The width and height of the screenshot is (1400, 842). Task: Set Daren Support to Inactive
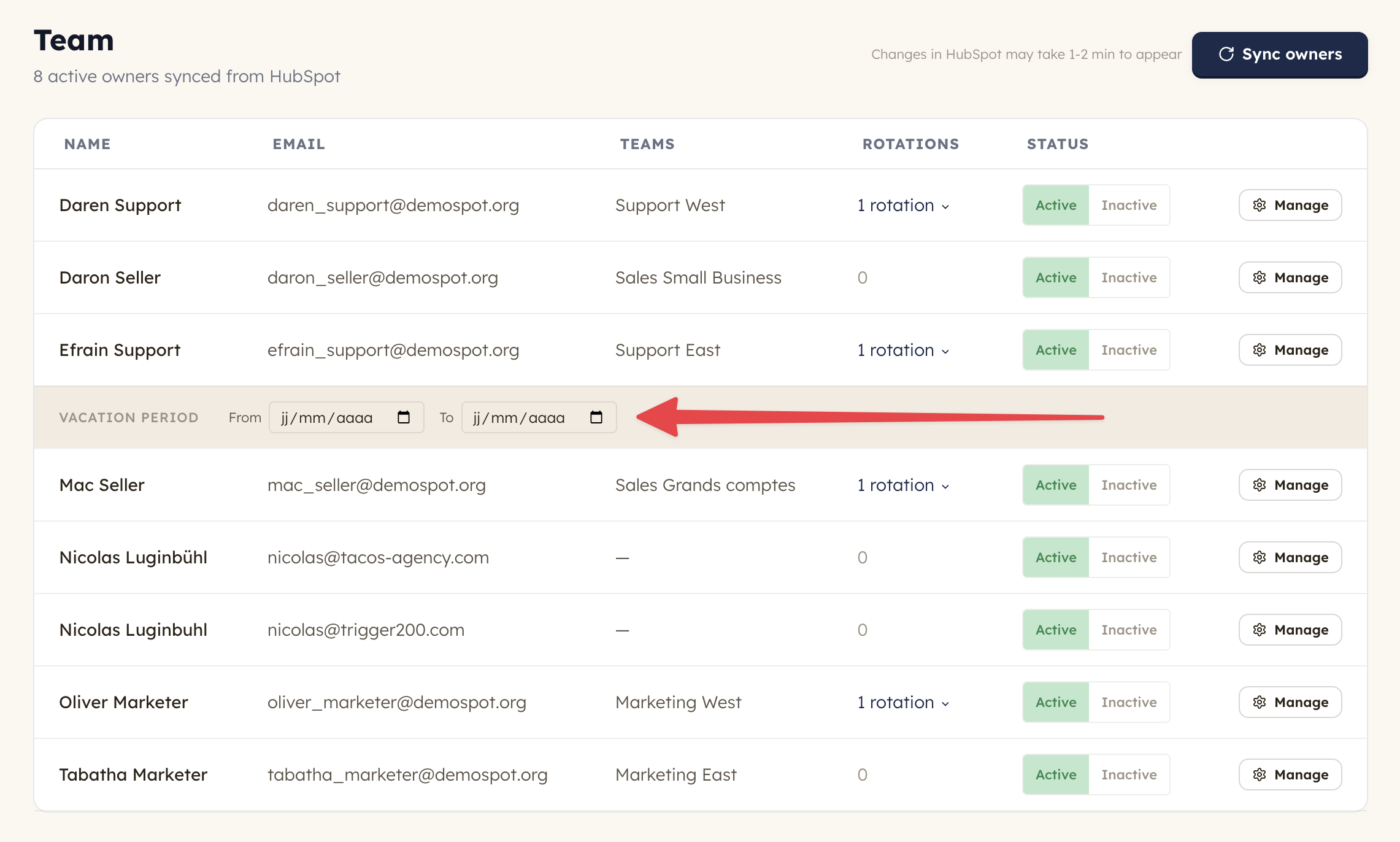(x=1129, y=205)
